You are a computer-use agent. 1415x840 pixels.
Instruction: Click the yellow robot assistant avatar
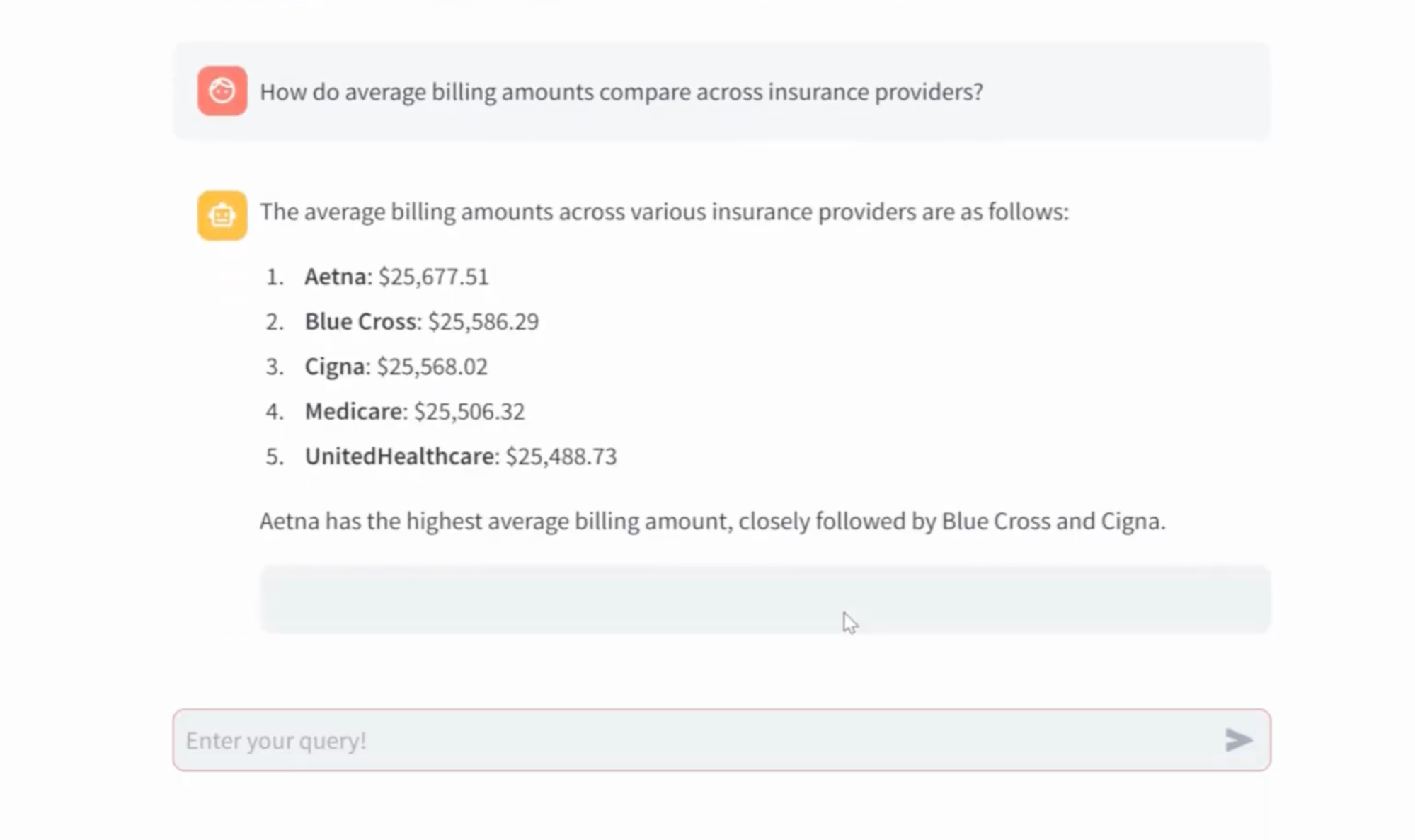click(x=222, y=216)
